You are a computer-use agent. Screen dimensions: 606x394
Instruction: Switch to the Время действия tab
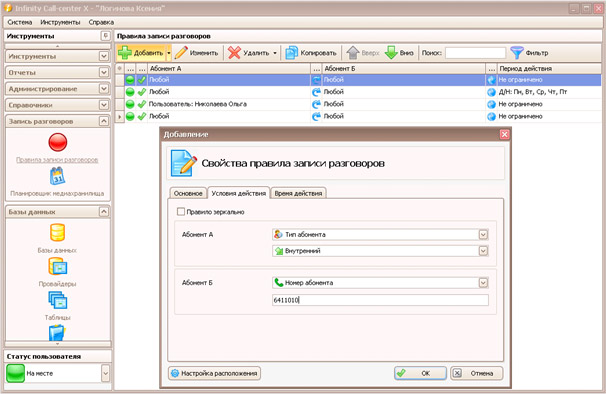pos(298,193)
